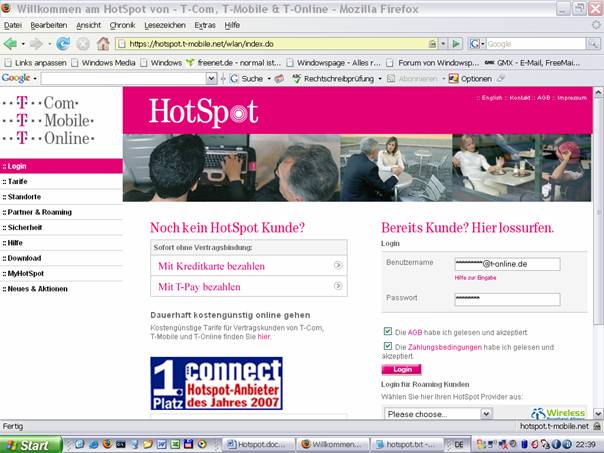
Task: Open the Please choose provider dropdown
Action: coord(438,414)
